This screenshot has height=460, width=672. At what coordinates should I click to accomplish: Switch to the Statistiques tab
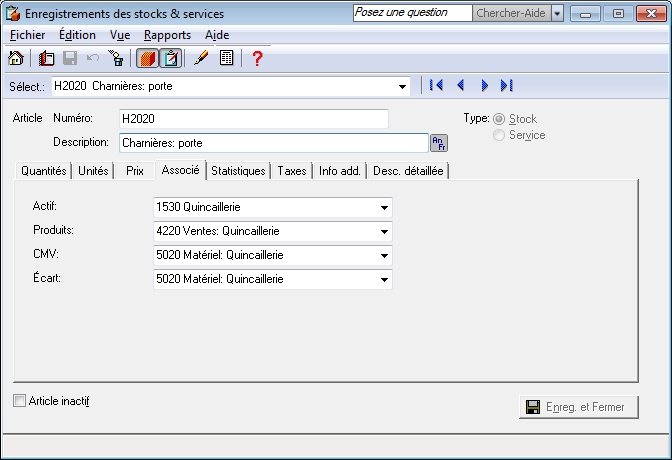pyautogui.click(x=238, y=171)
